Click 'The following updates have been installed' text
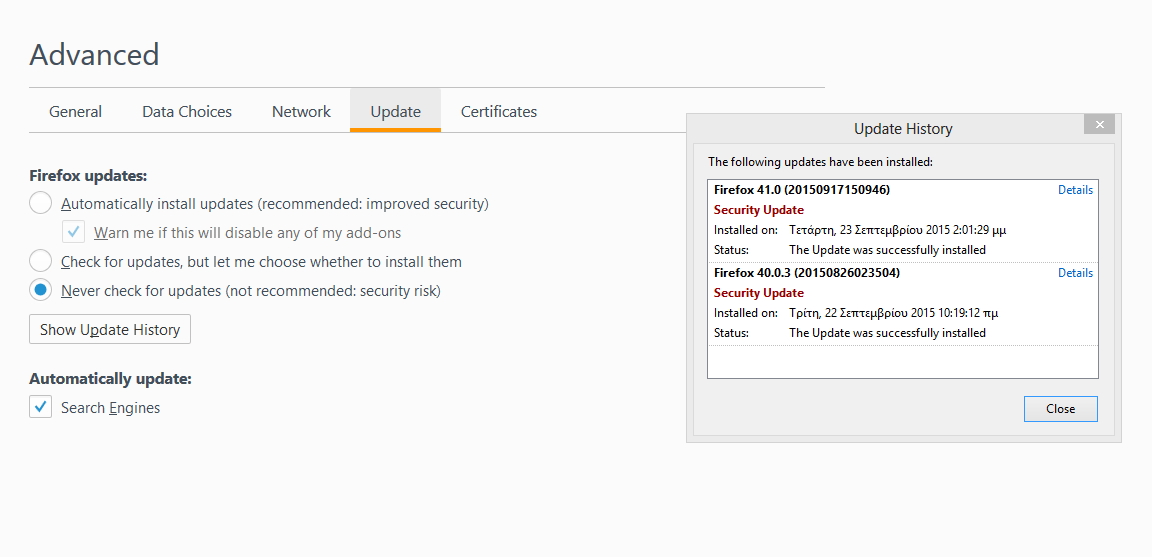 pyautogui.click(x=820, y=162)
